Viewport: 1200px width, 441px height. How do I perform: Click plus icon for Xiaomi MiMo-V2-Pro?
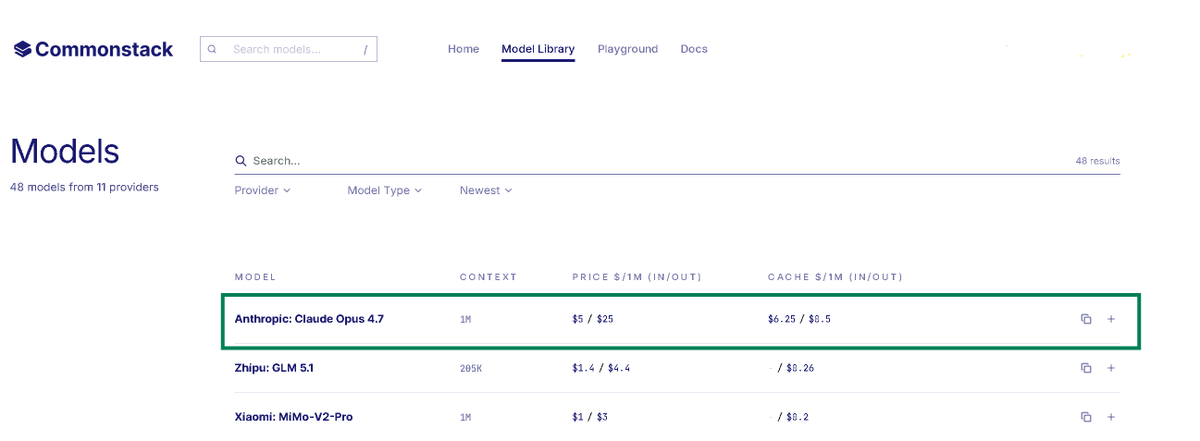tap(1111, 417)
